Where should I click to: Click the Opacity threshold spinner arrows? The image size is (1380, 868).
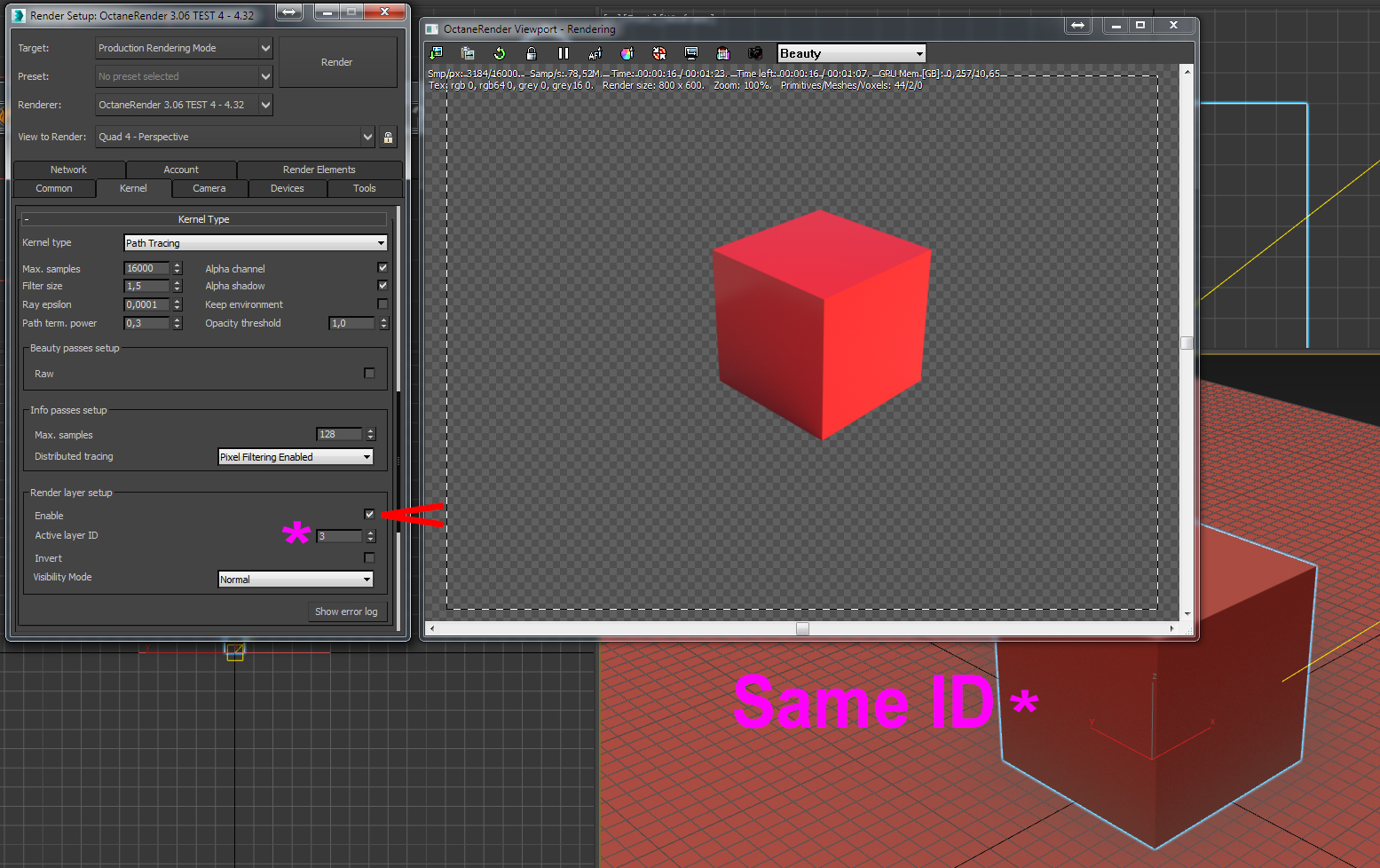[x=384, y=323]
